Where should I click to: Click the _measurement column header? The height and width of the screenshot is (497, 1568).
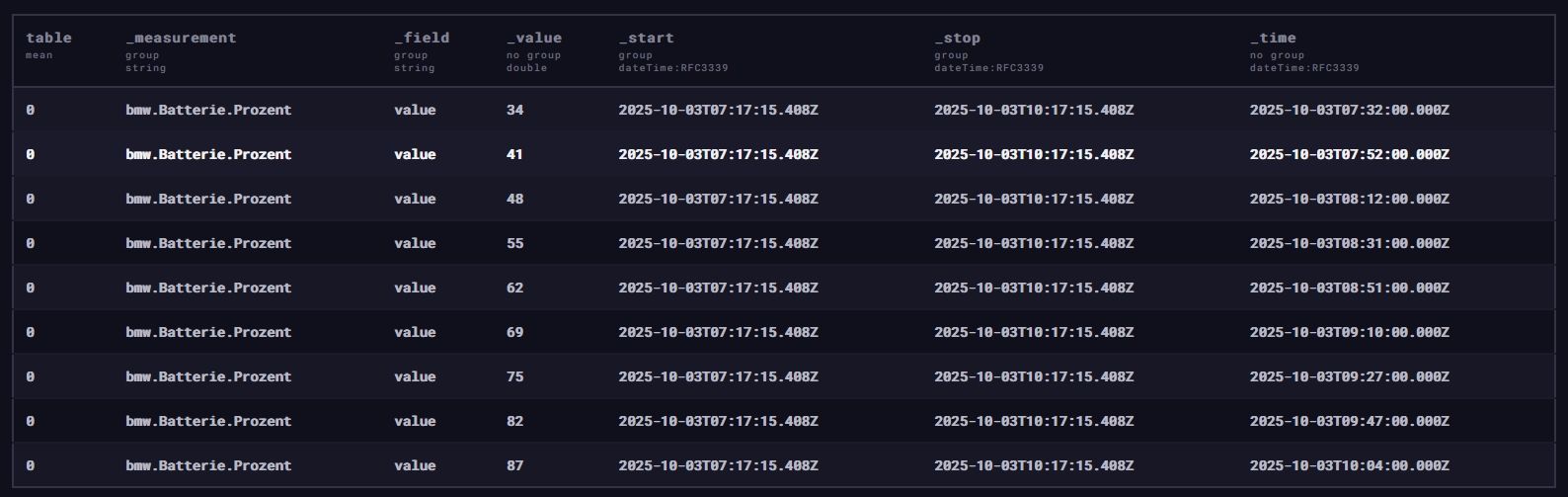tap(181, 39)
